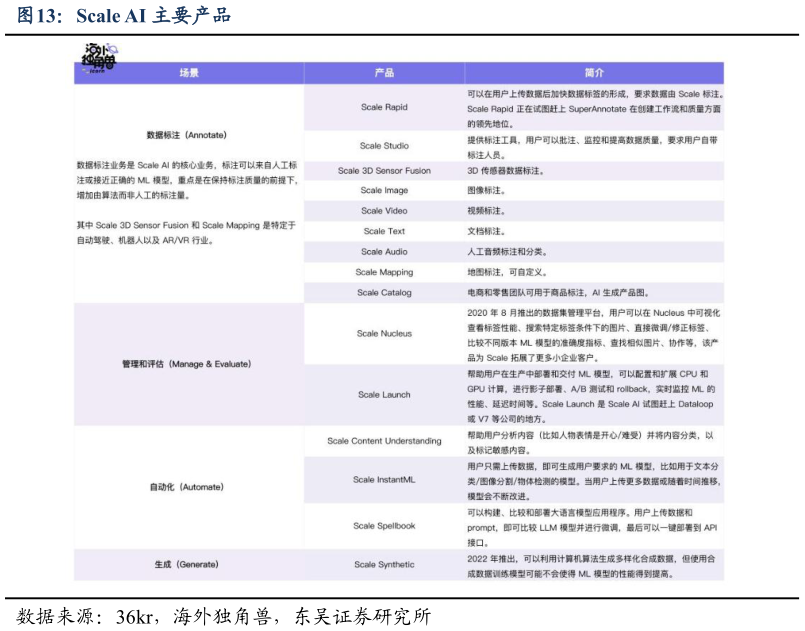
Task: Click the watermark logo above the table
Action: (99, 58)
